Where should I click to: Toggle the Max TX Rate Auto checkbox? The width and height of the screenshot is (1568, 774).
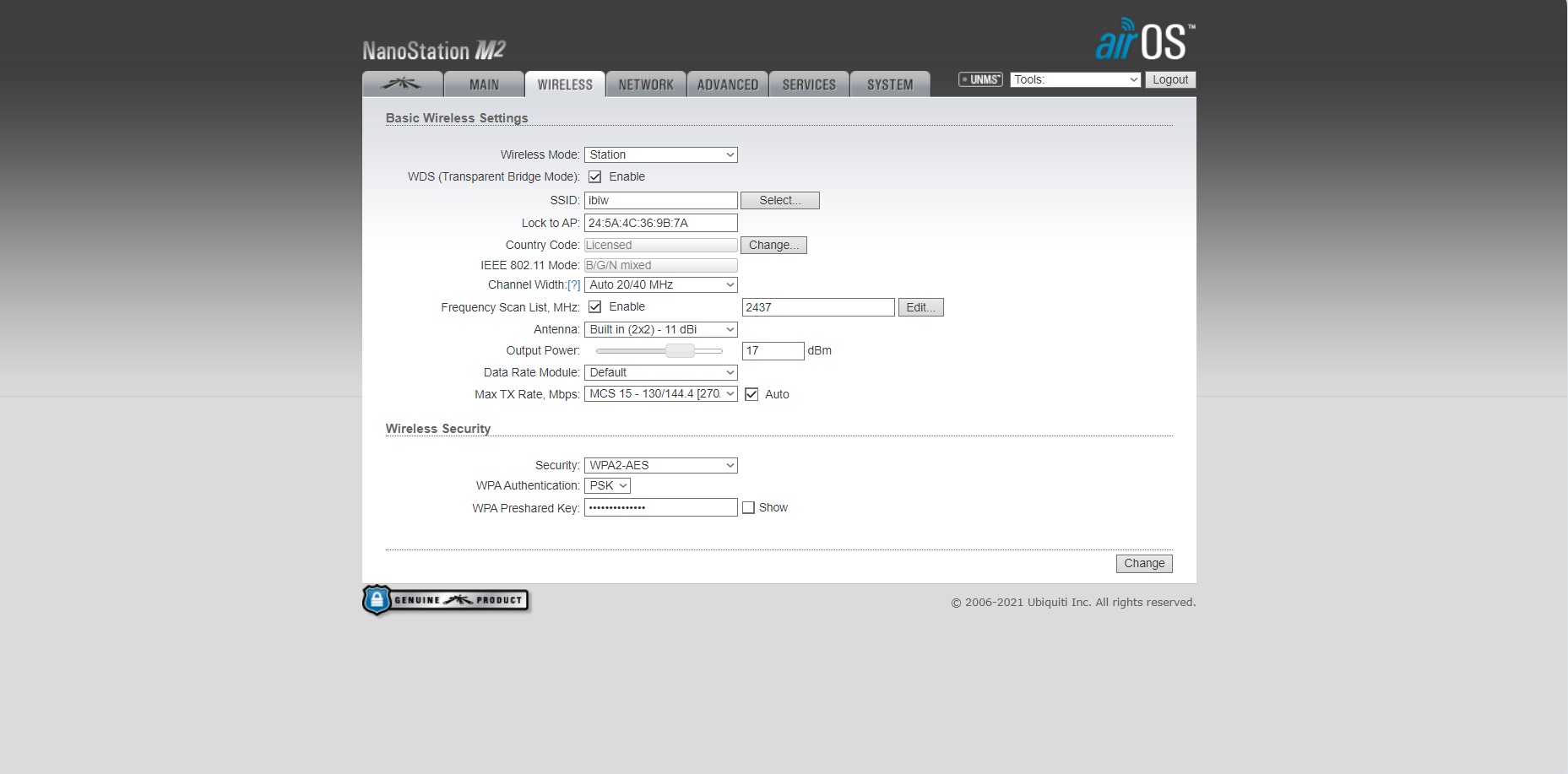pyautogui.click(x=751, y=394)
